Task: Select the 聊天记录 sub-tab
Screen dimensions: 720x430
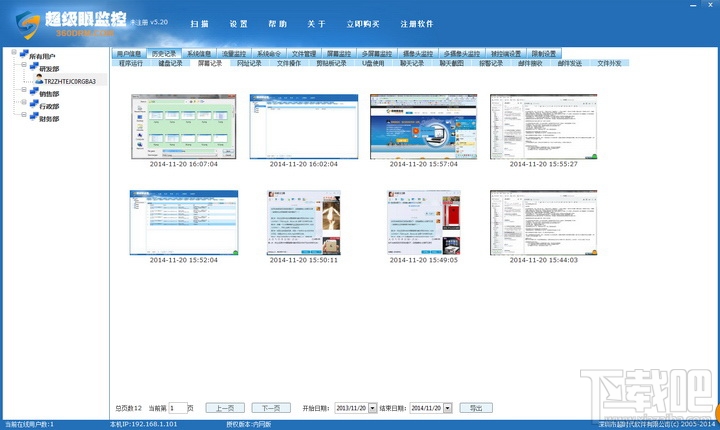Action: (x=412, y=63)
